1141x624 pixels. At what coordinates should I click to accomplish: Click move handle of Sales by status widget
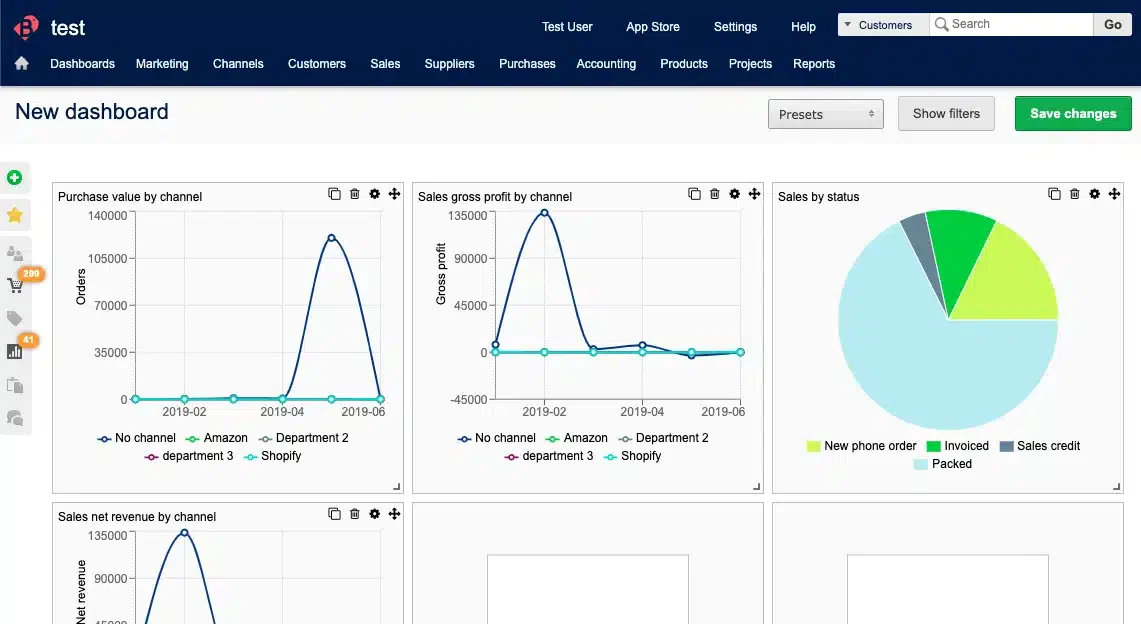point(1114,194)
